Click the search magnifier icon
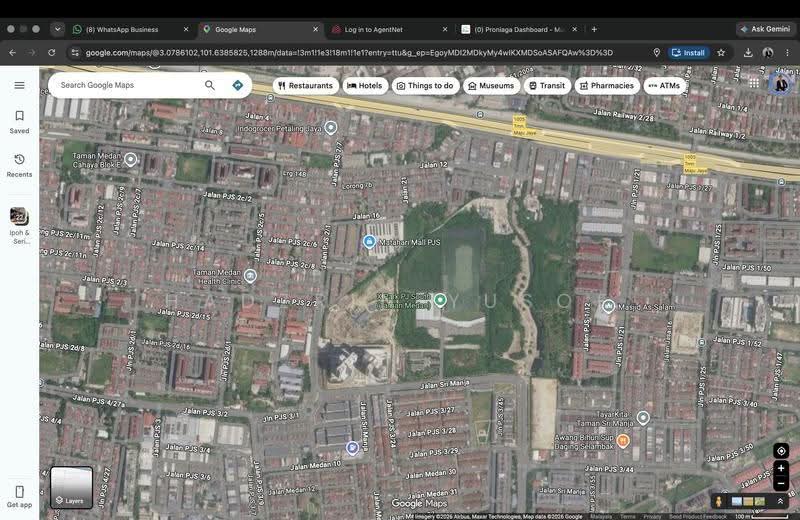 [210, 85]
